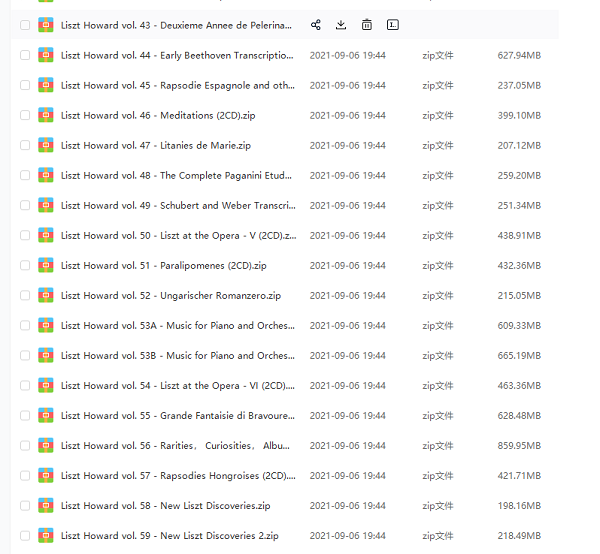Tick the vol. 55 Grande Fantaisie checkbox
The height and width of the screenshot is (554, 600).
tap(25, 416)
